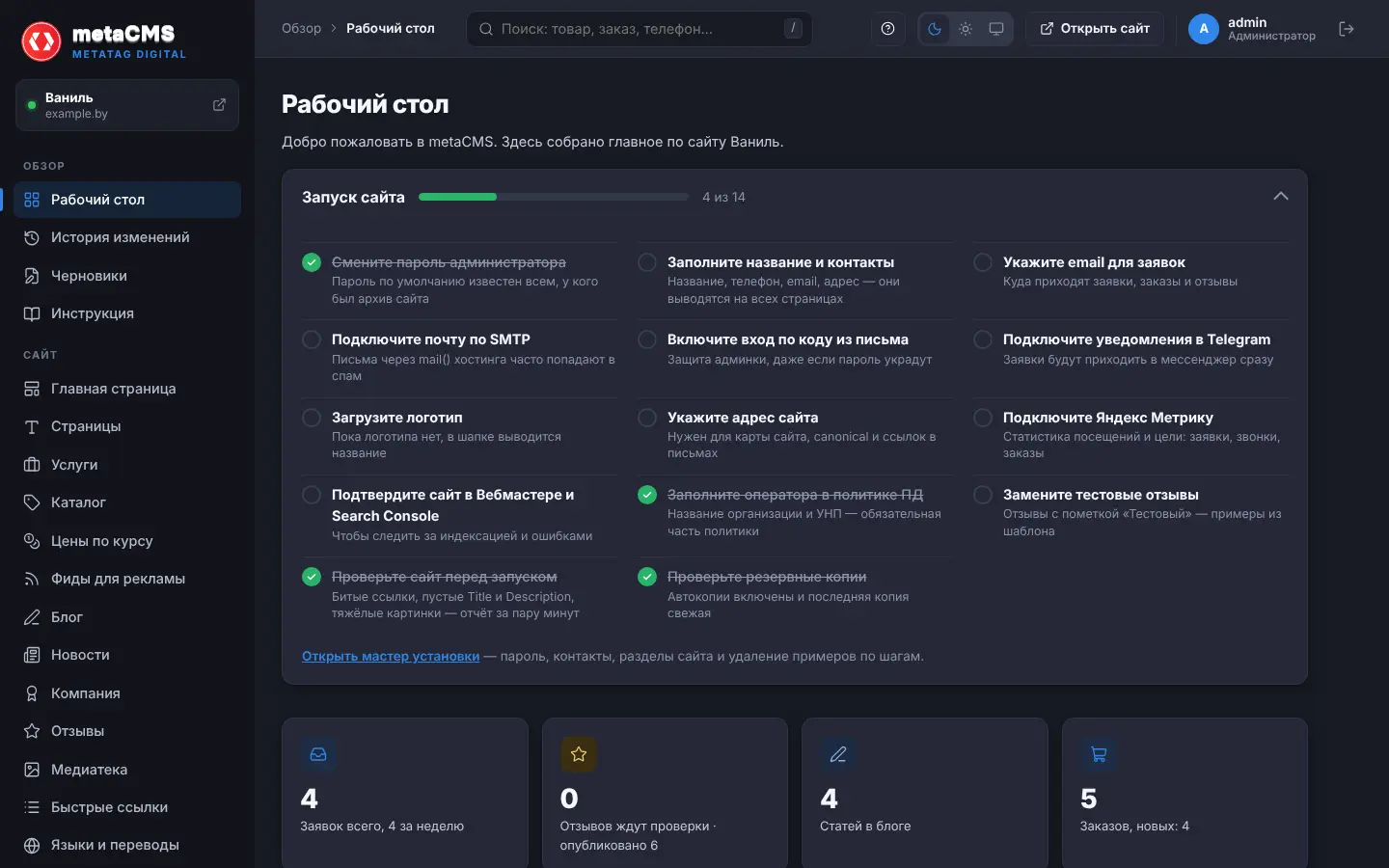Viewport: 1389px width, 868px height.
Task: Open the help question-mark icon
Action: (x=888, y=29)
